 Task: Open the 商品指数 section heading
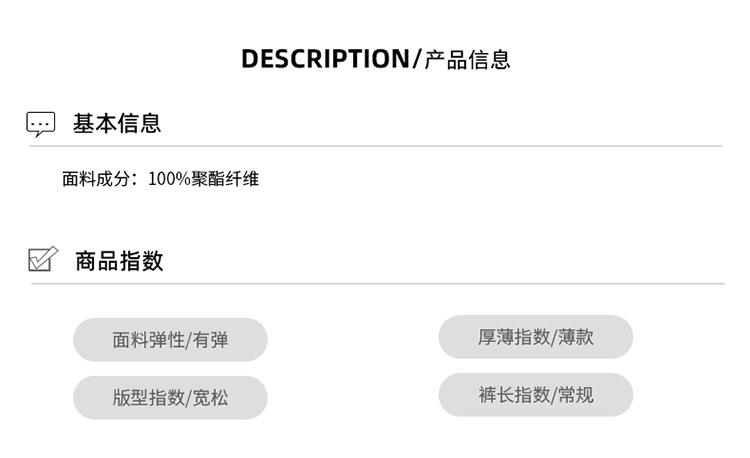119,261
